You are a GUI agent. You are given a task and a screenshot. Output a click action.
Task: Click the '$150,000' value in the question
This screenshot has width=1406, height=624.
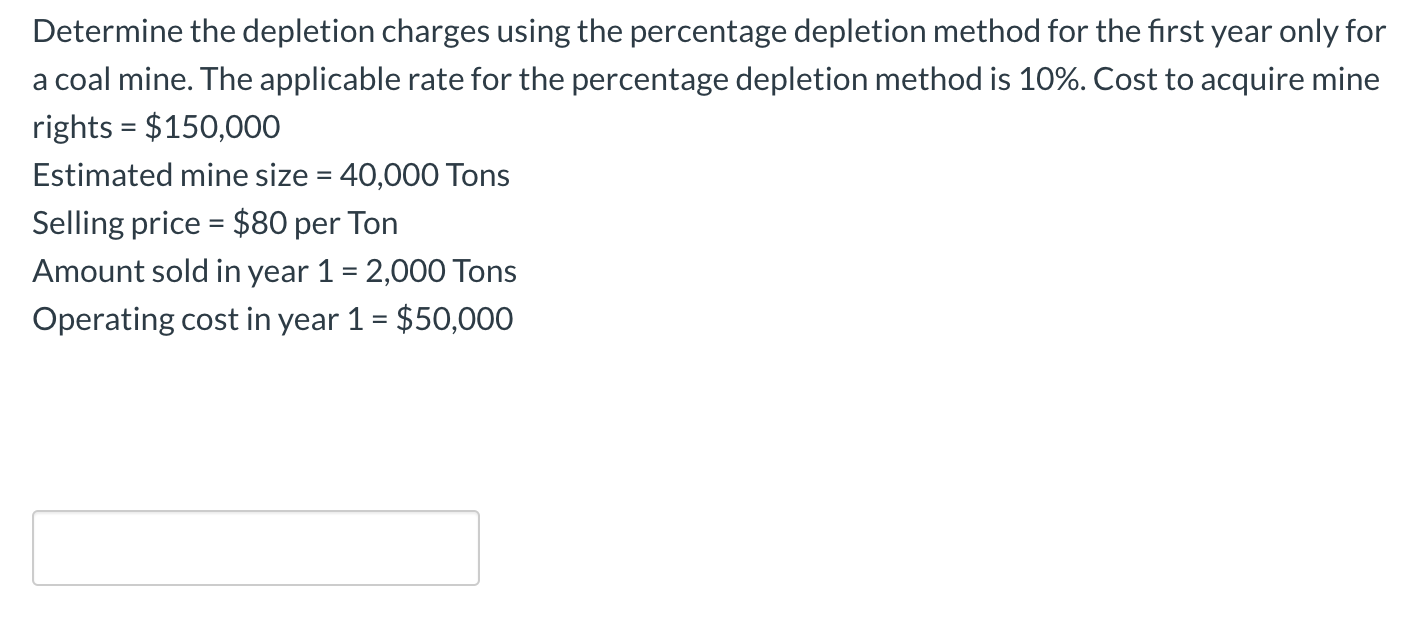pyautogui.click(x=212, y=126)
